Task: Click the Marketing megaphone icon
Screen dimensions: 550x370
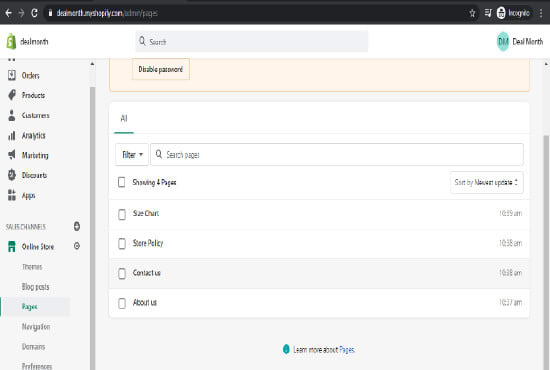Action: click(x=12, y=155)
